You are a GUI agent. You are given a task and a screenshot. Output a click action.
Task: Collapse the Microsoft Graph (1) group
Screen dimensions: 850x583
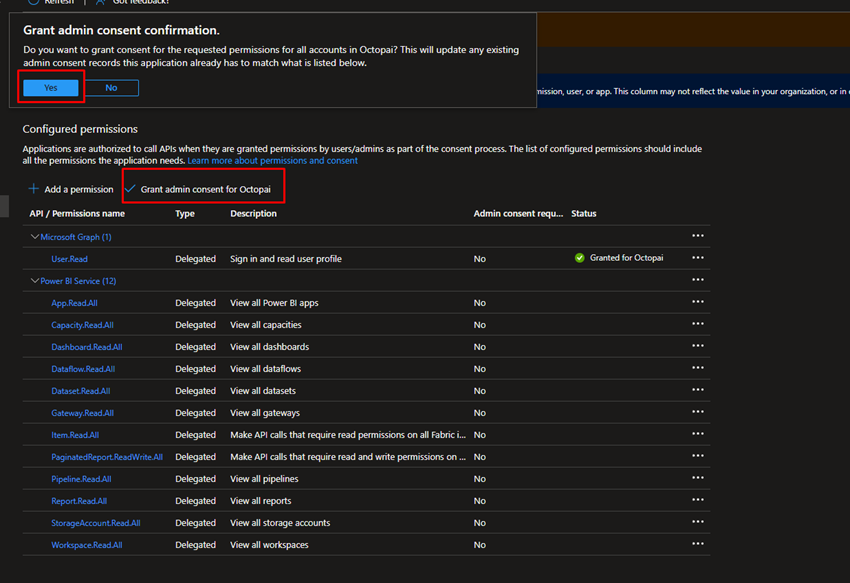click(x=35, y=237)
